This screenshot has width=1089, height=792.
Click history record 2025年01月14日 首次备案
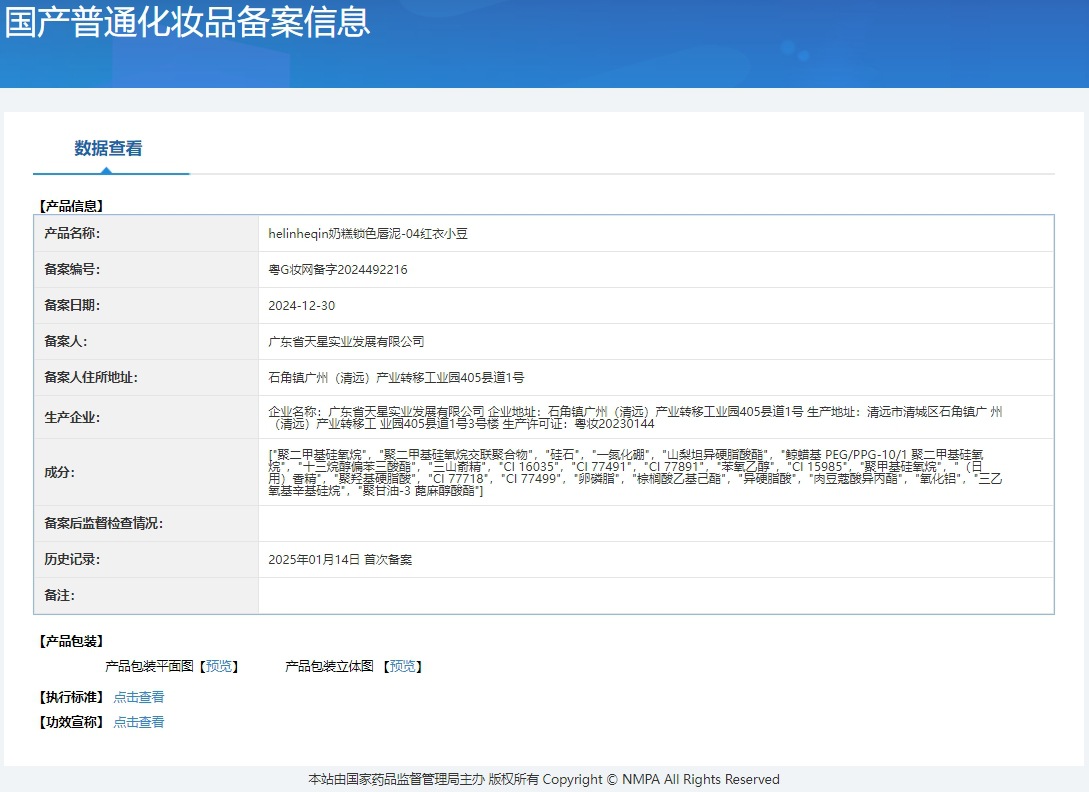340,560
